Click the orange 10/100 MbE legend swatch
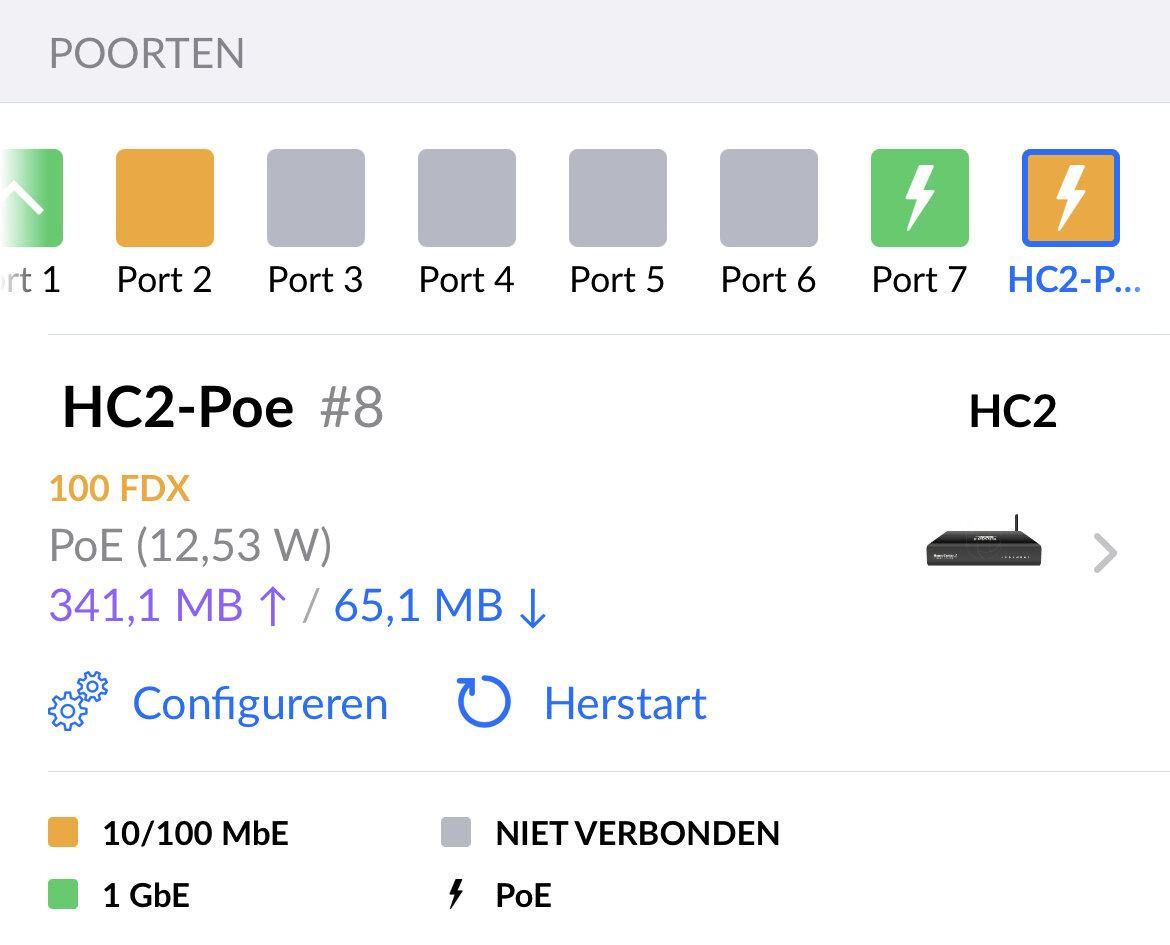Viewport: 1170px width, 945px height. (63, 833)
